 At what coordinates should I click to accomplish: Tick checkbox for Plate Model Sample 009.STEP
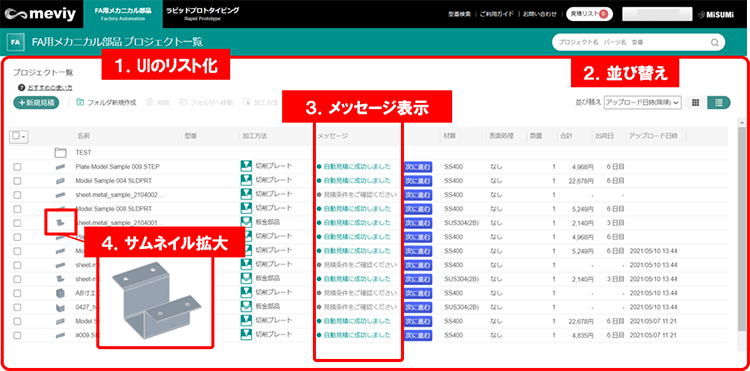[x=17, y=167]
